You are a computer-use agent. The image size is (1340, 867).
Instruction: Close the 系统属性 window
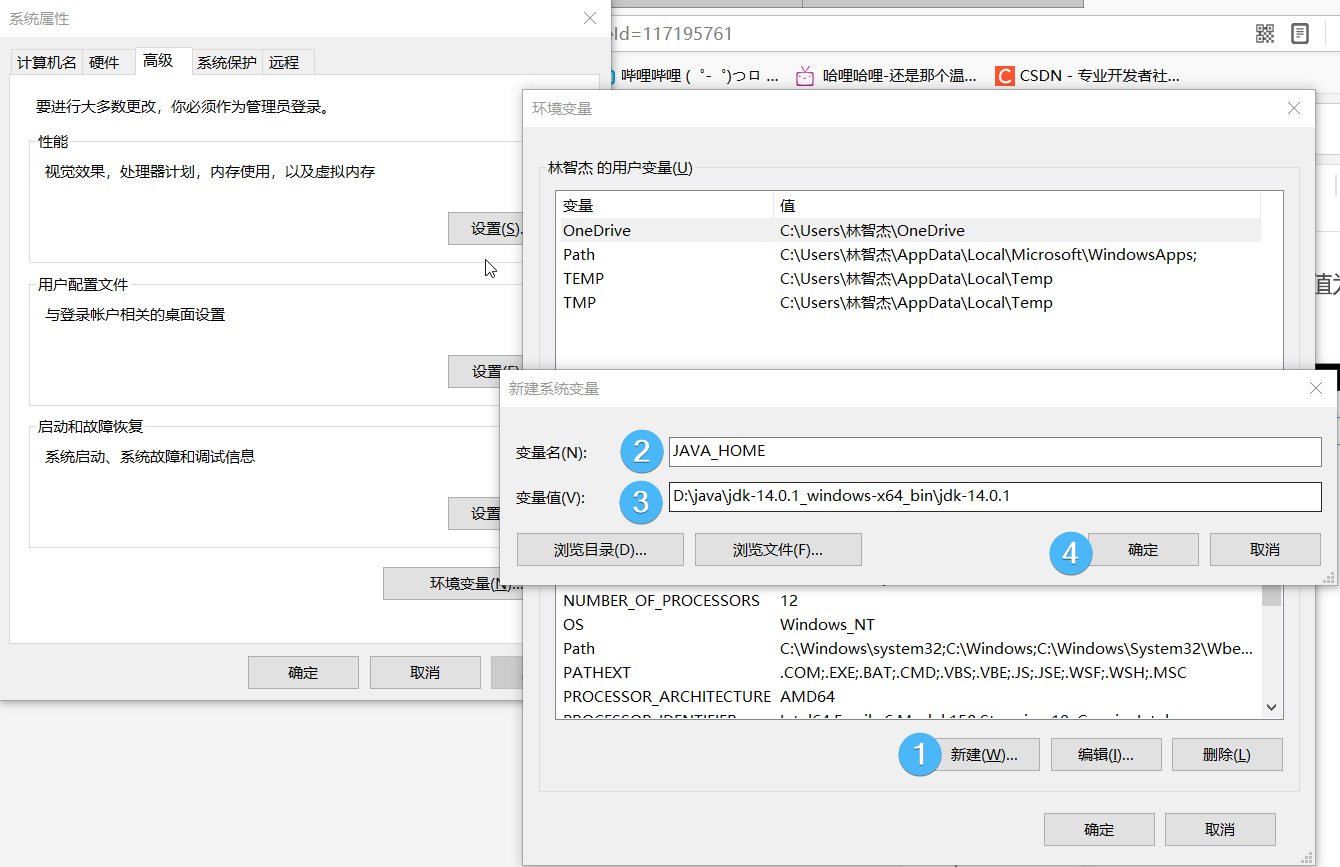590,18
